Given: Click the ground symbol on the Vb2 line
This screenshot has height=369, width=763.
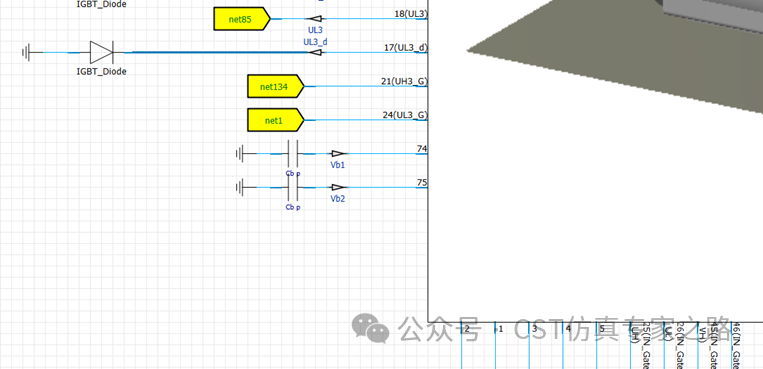Looking at the screenshot, I should [240, 187].
